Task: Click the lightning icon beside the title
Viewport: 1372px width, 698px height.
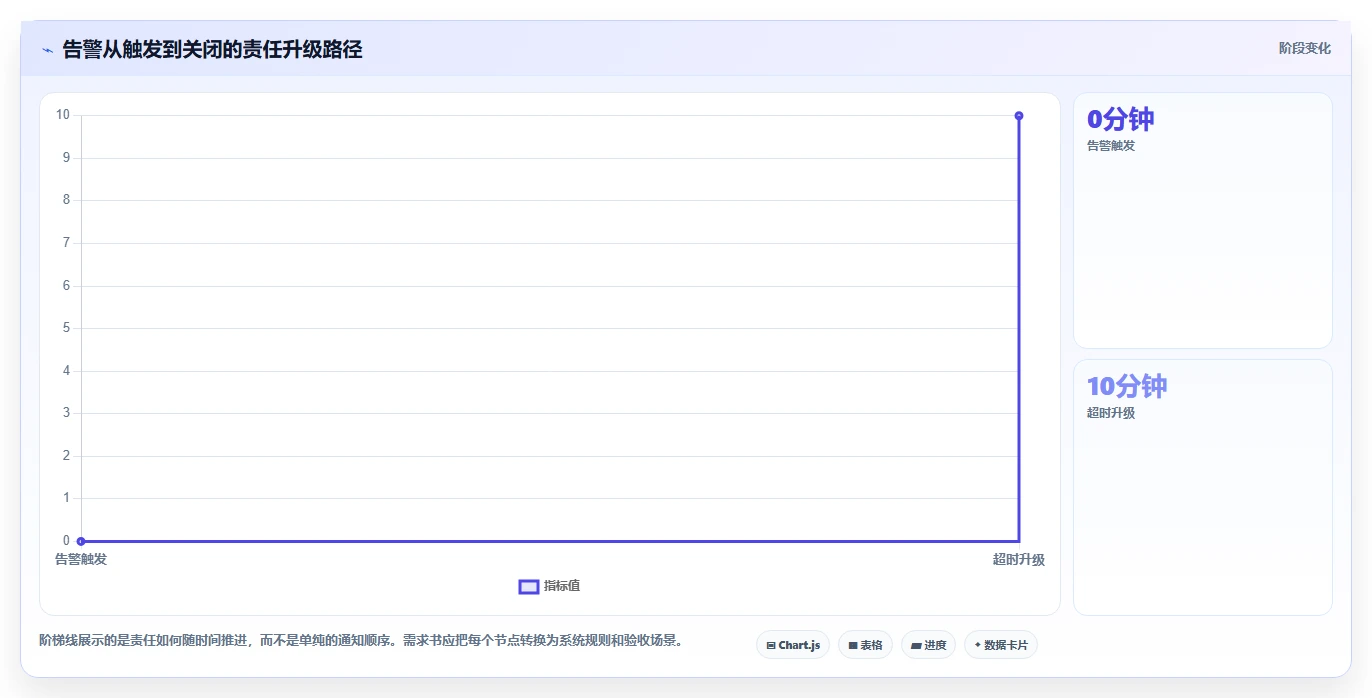Action: 47,49
